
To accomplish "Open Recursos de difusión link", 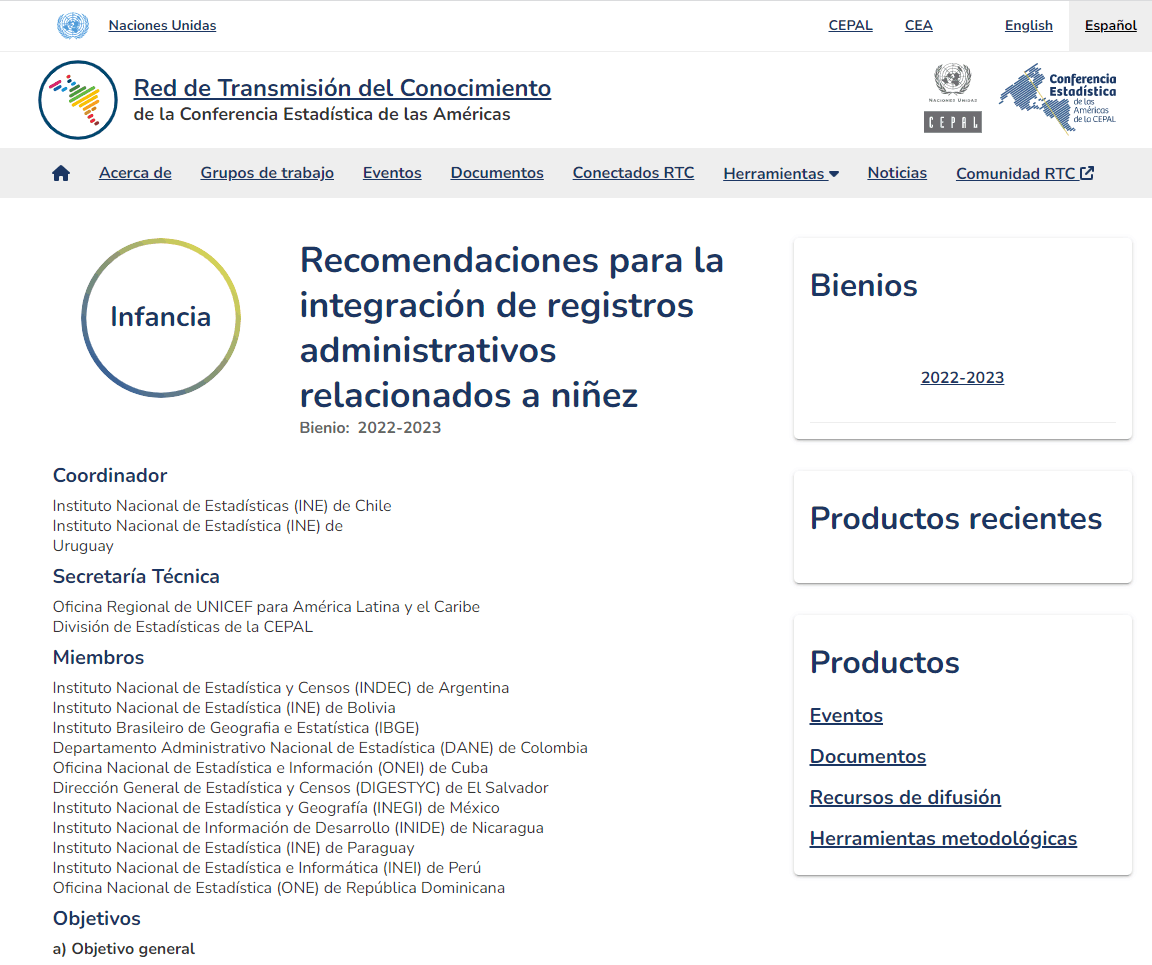I will [x=905, y=798].
